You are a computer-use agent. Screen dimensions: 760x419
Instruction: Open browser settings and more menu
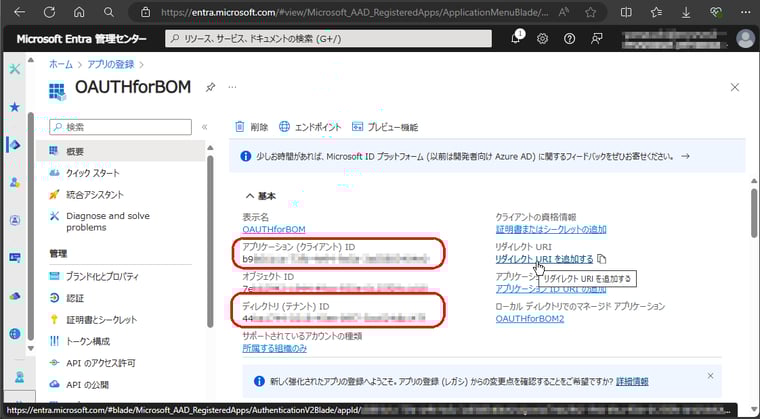(745, 13)
